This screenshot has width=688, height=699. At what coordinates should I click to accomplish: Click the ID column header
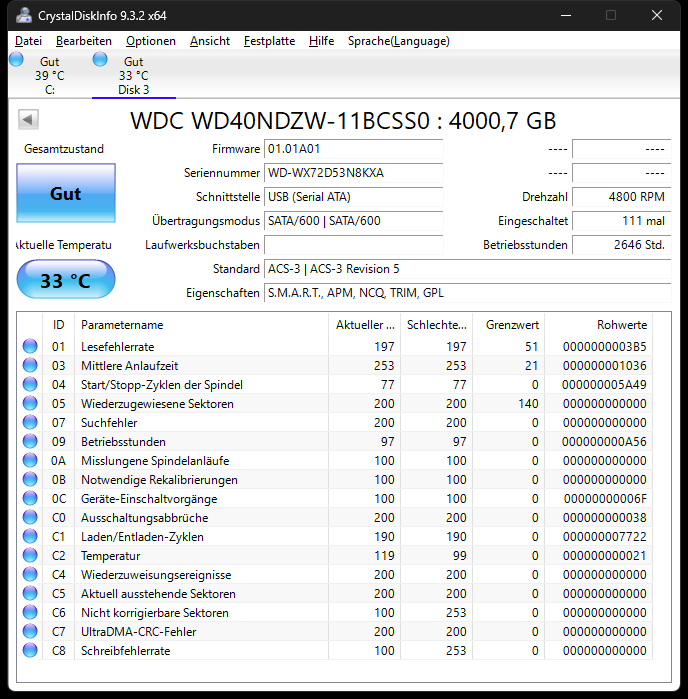(x=58, y=325)
